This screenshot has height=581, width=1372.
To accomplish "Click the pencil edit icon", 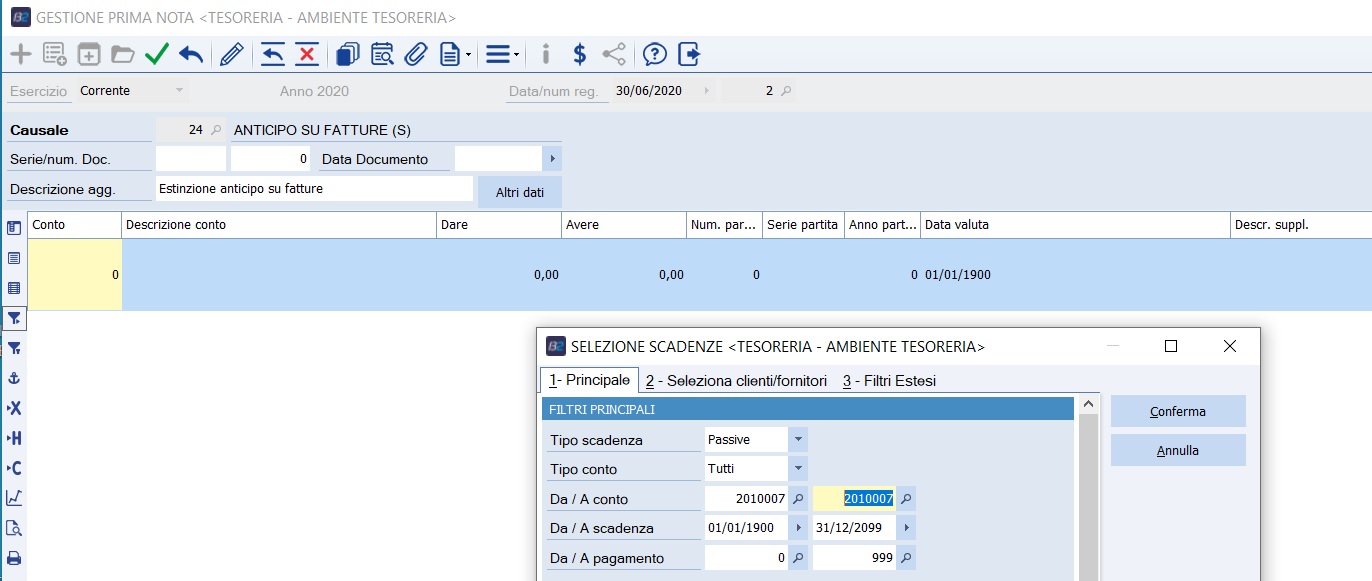I will point(232,54).
